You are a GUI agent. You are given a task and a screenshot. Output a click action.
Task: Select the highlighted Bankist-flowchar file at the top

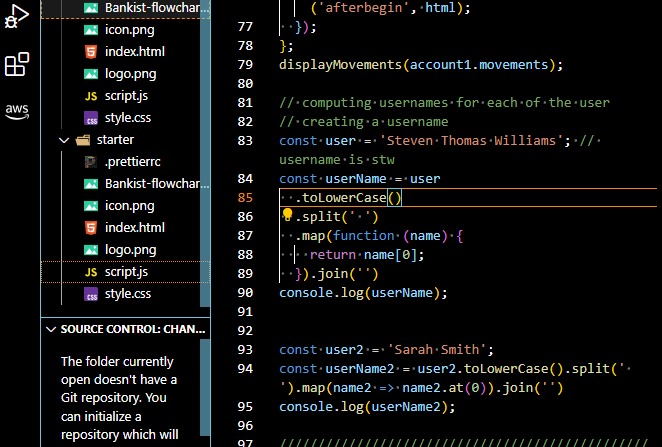125,8
